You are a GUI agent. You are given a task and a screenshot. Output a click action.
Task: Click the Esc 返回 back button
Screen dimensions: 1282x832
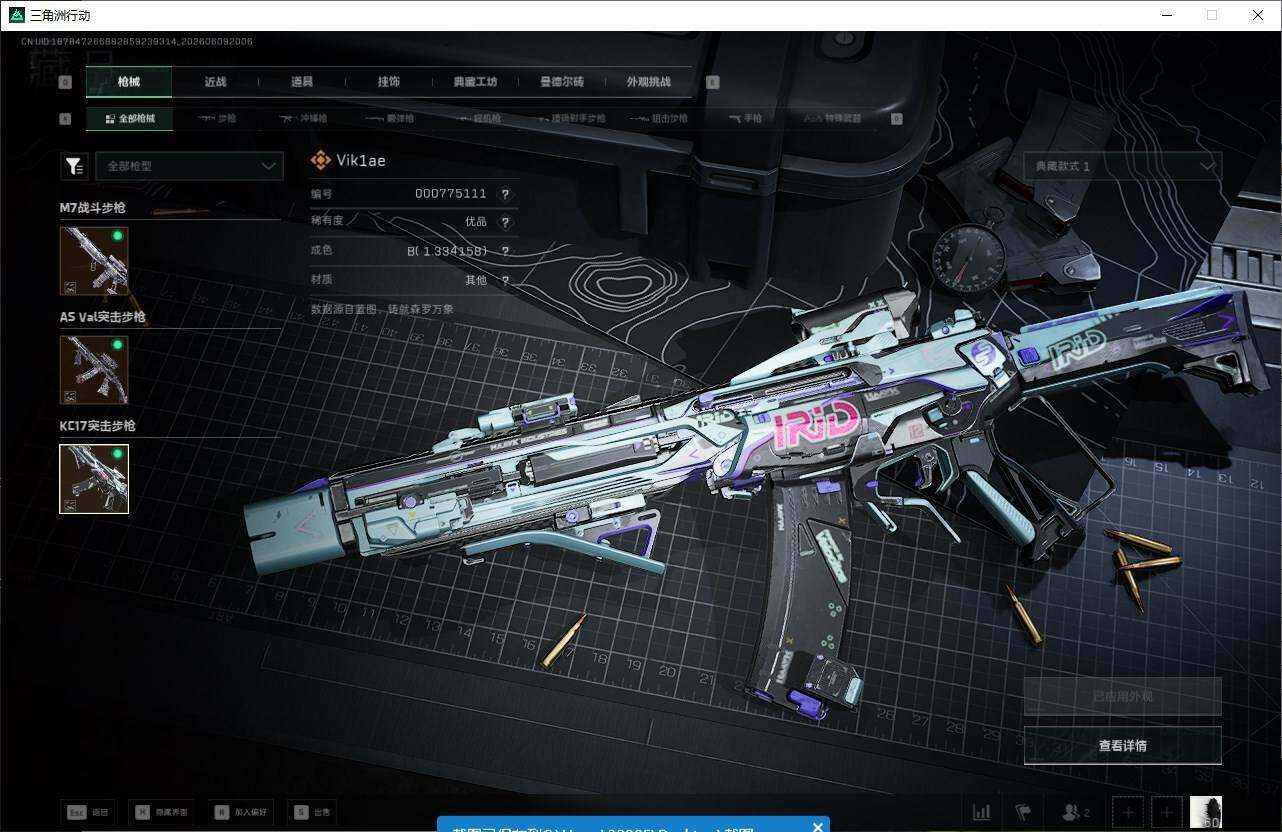[x=88, y=812]
